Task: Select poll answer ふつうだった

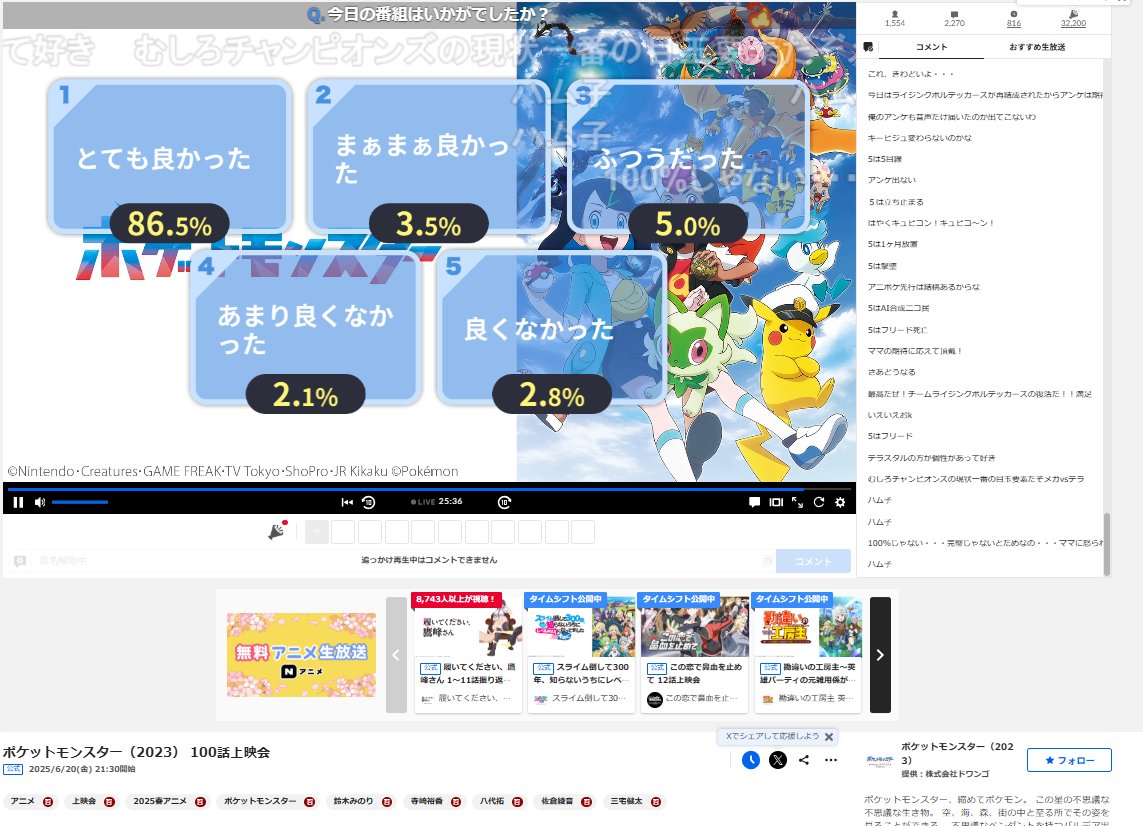Action: pos(688,157)
